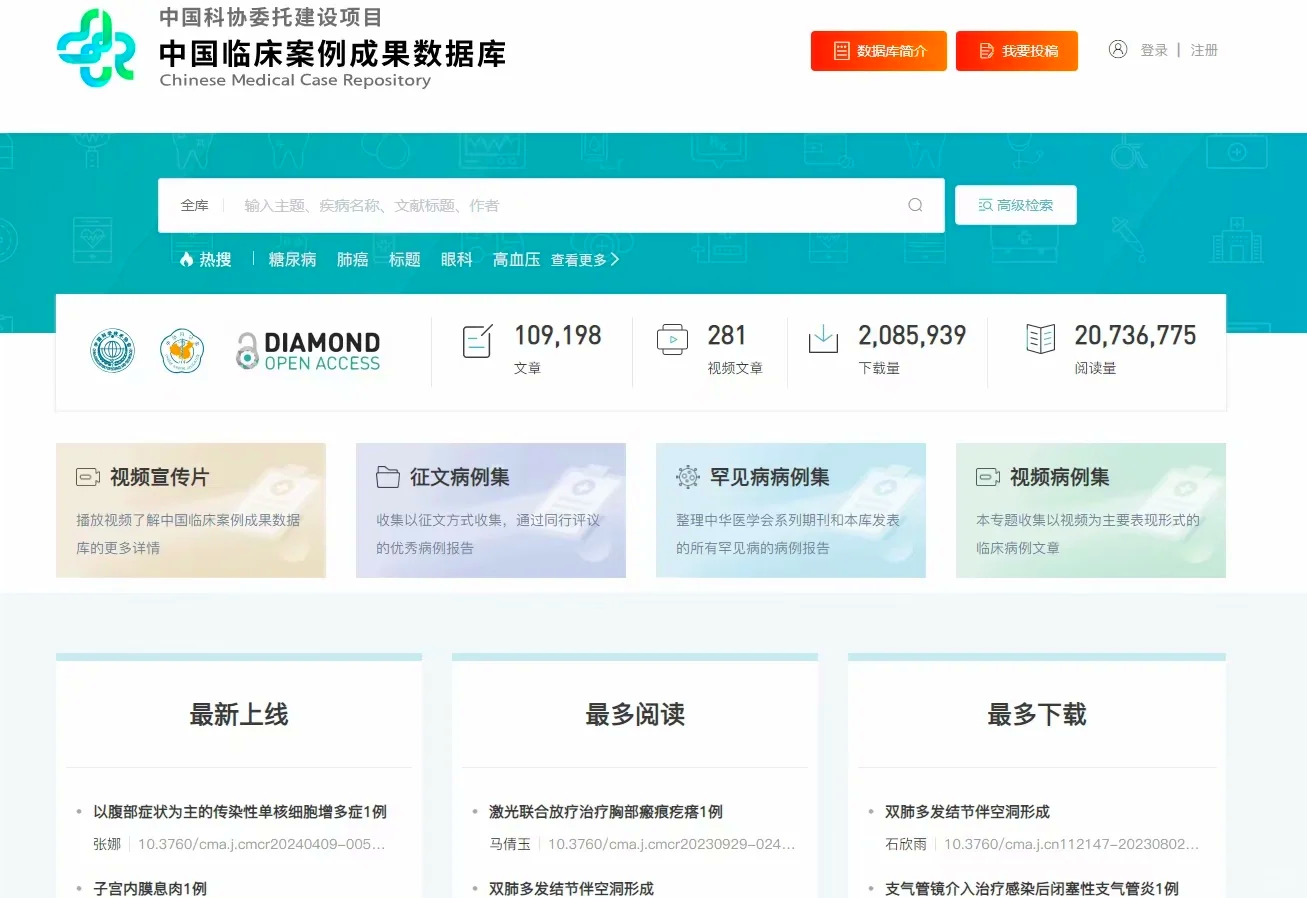Image resolution: width=1307 pixels, height=898 pixels.
Task: Click the 文章 article count icon
Action: [x=477, y=339]
